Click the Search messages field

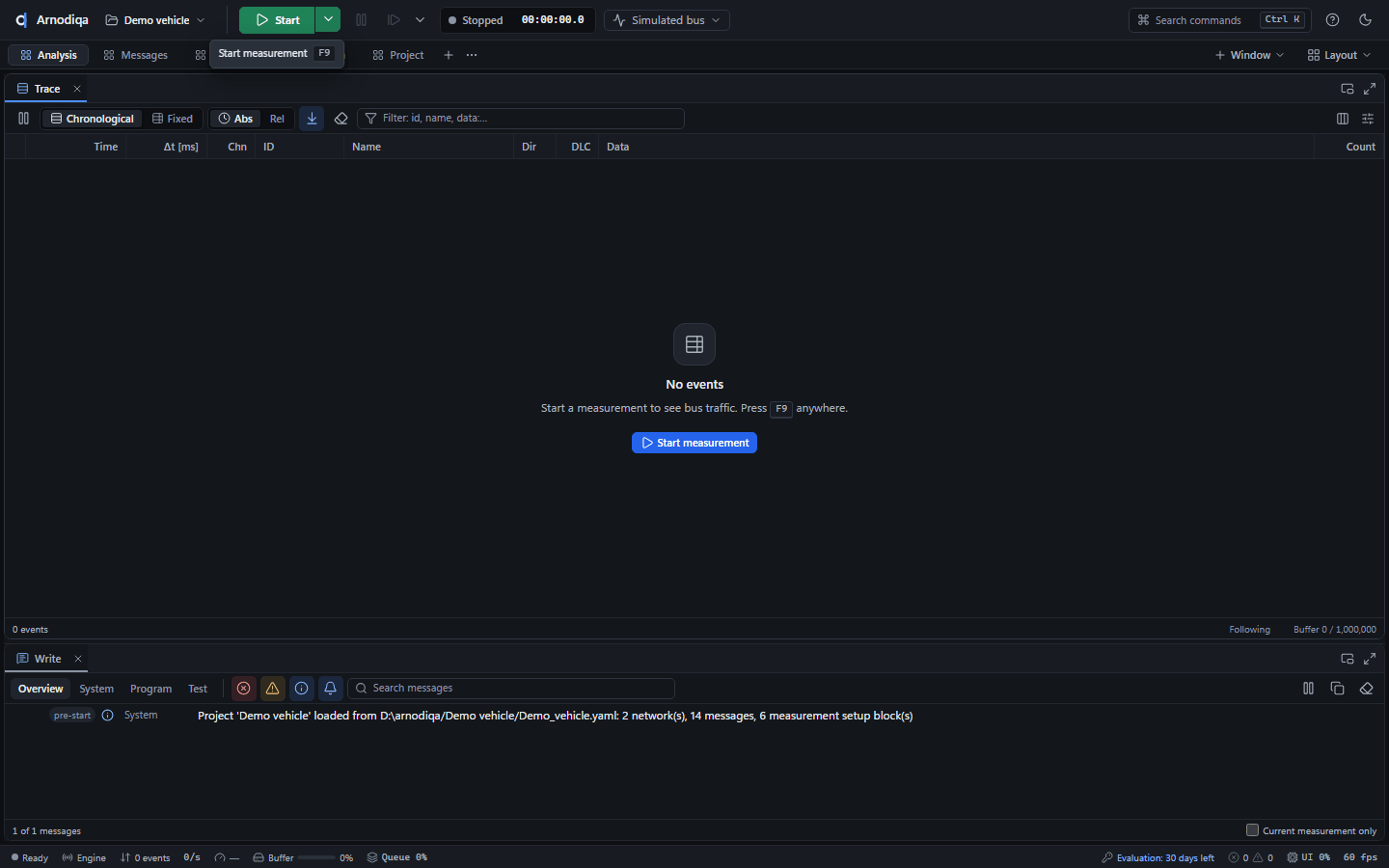pos(511,689)
